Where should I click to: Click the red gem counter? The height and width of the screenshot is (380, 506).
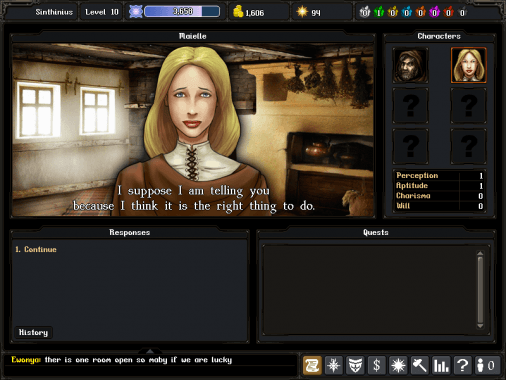[x=449, y=12]
